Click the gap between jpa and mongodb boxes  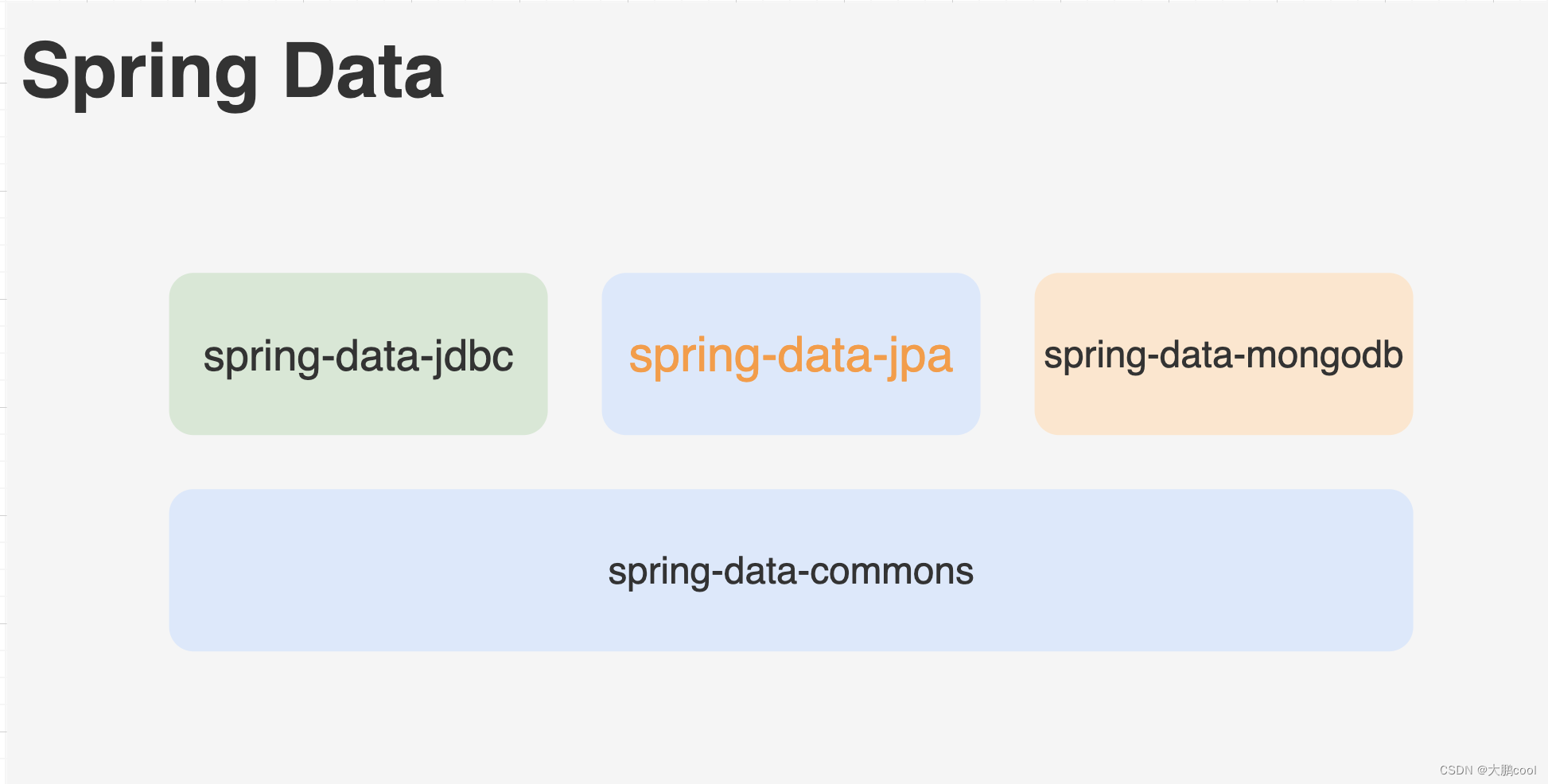[1007, 354]
